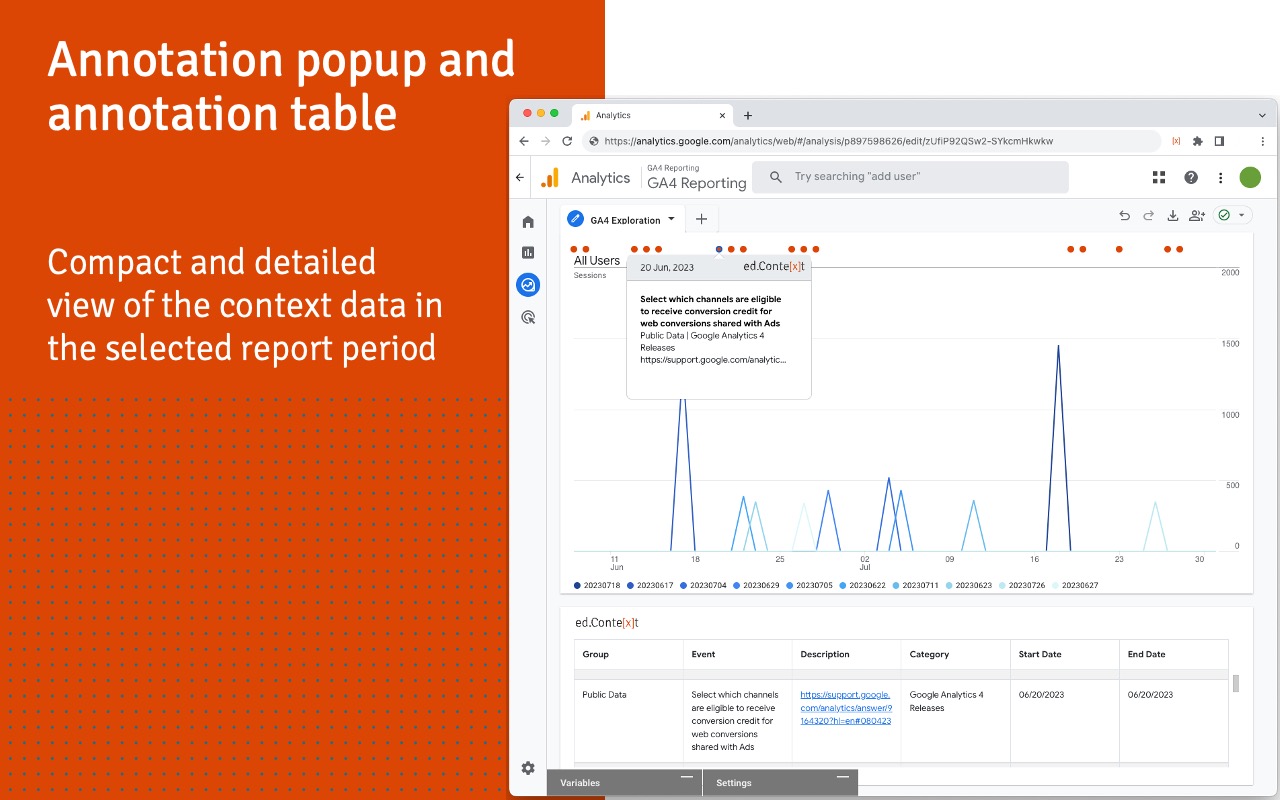The height and width of the screenshot is (800, 1280).
Task: Expand the GA4 Exploration tab menu
Action: [x=671, y=219]
